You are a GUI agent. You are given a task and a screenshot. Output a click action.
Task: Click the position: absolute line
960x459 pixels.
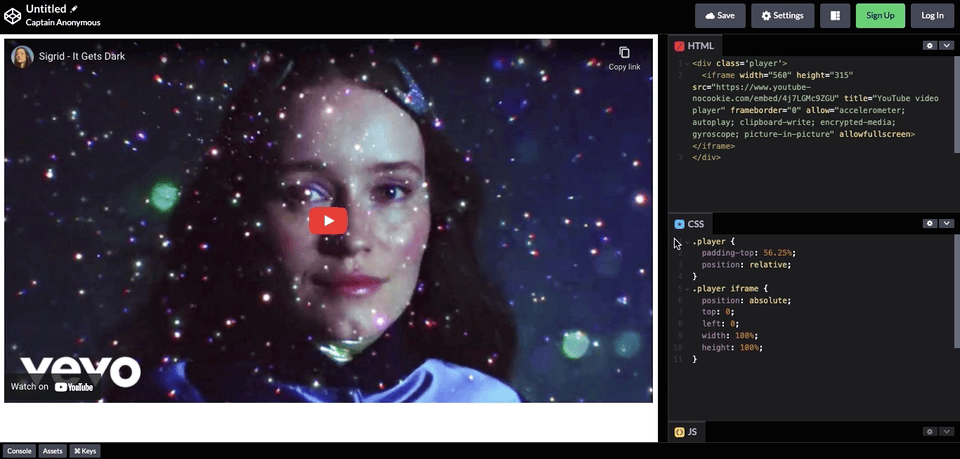pyautogui.click(x=746, y=300)
